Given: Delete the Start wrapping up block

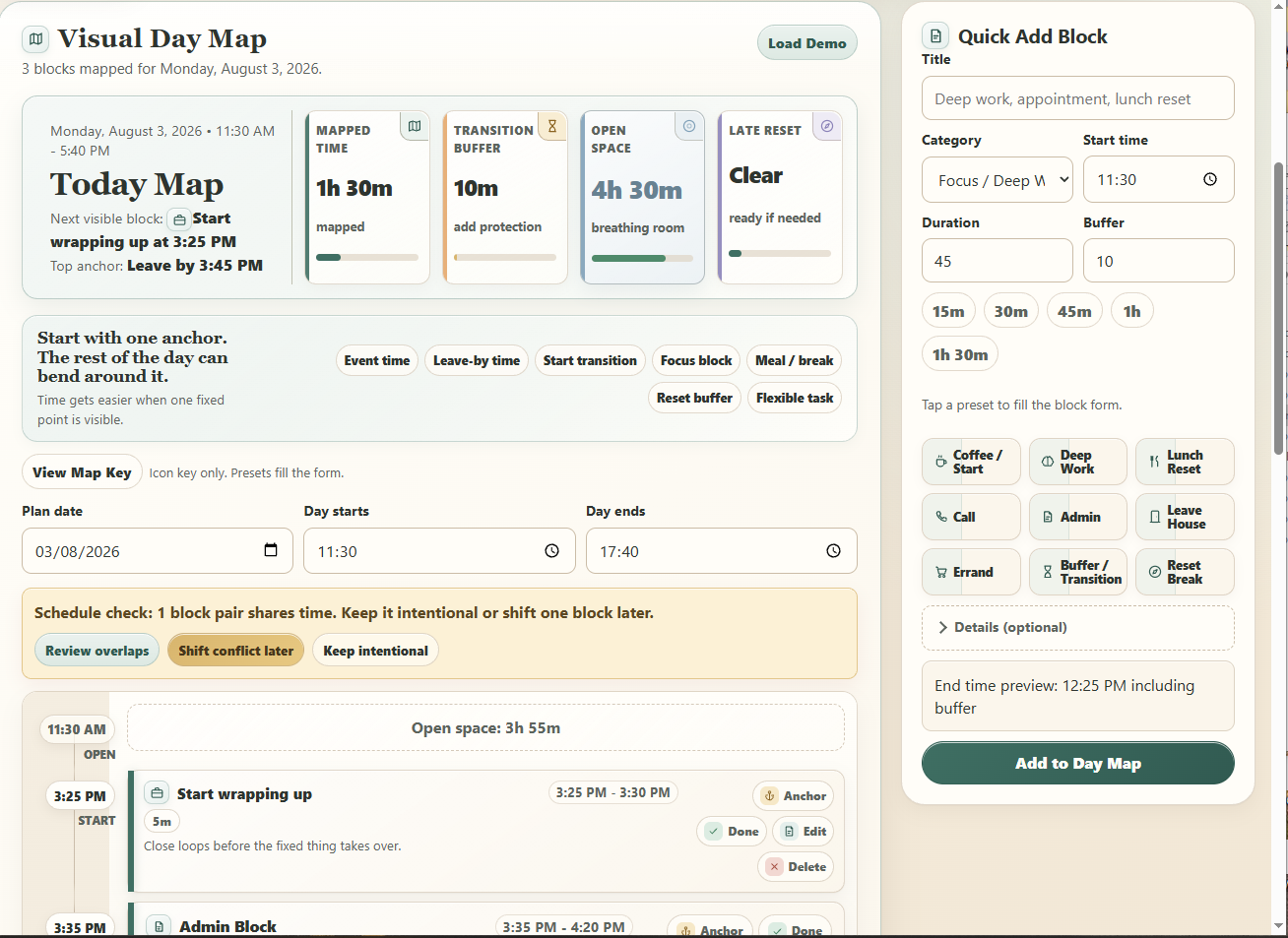Looking at the screenshot, I should 796,866.
